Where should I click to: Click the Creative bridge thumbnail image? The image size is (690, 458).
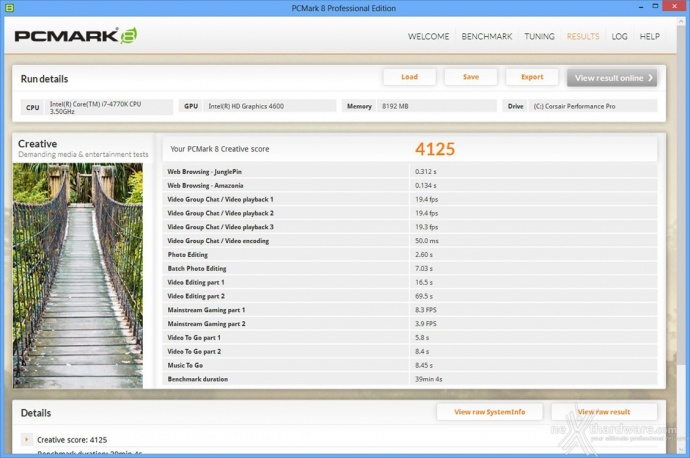[x=78, y=275]
